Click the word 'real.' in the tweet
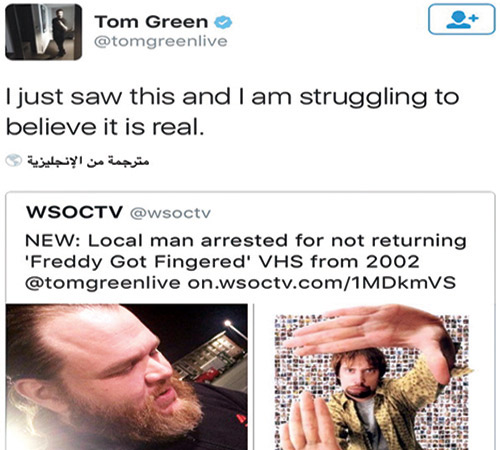 178,127
